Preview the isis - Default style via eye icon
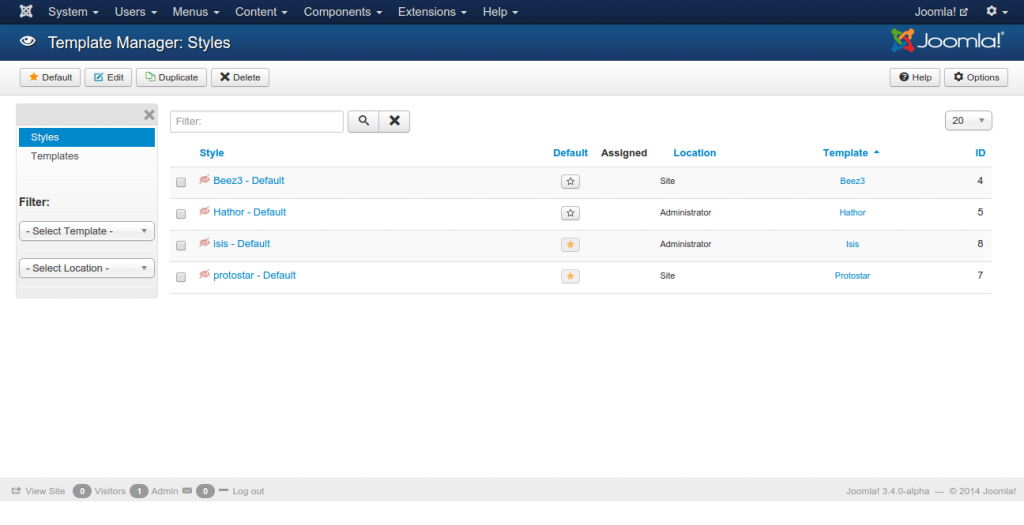The image size is (1024, 525). tap(204, 242)
